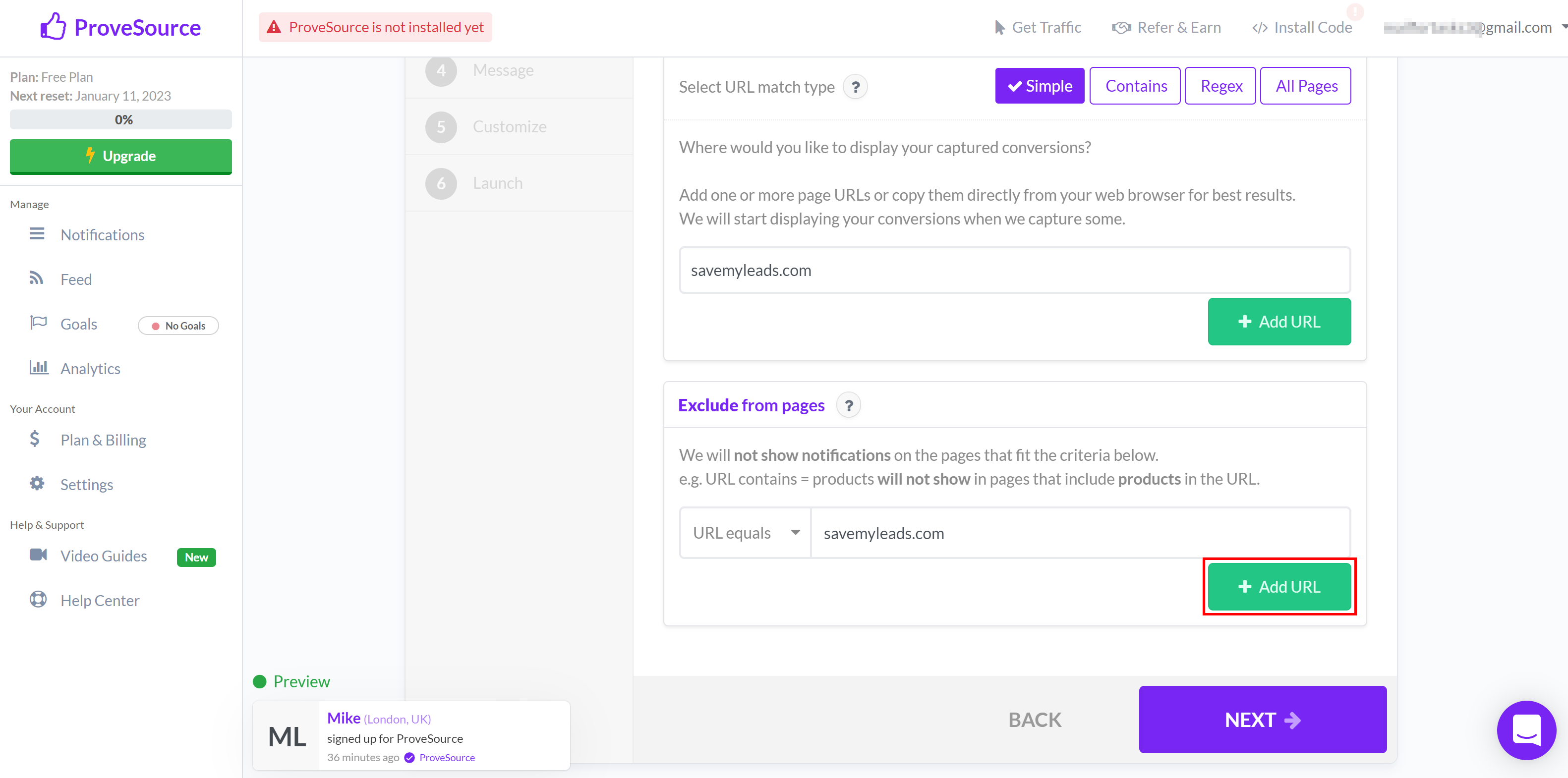Image resolution: width=1568 pixels, height=778 pixels.
Task: Select the Contains URL match type
Action: click(1135, 86)
